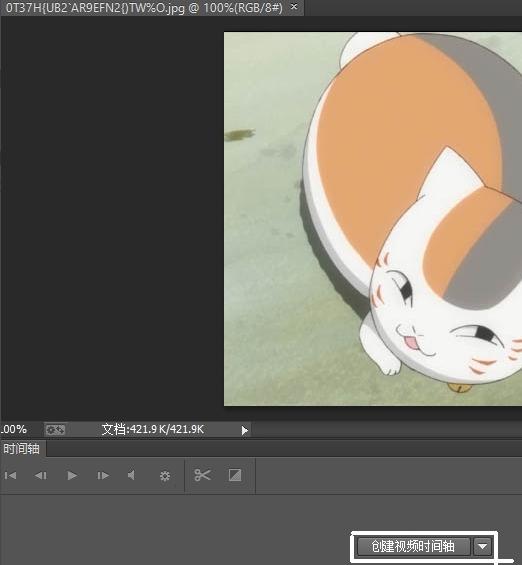Advance to next frame
The width and height of the screenshot is (522, 565).
pyautogui.click(x=103, y=476)
